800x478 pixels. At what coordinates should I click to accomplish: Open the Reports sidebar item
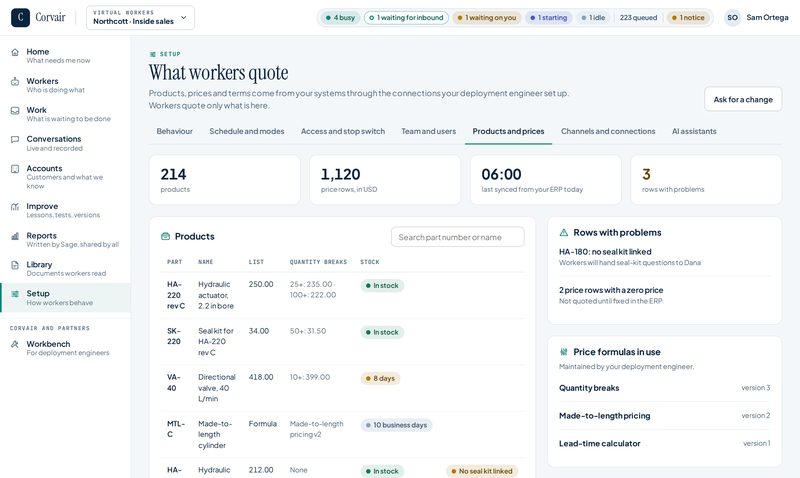click(65, 240)
